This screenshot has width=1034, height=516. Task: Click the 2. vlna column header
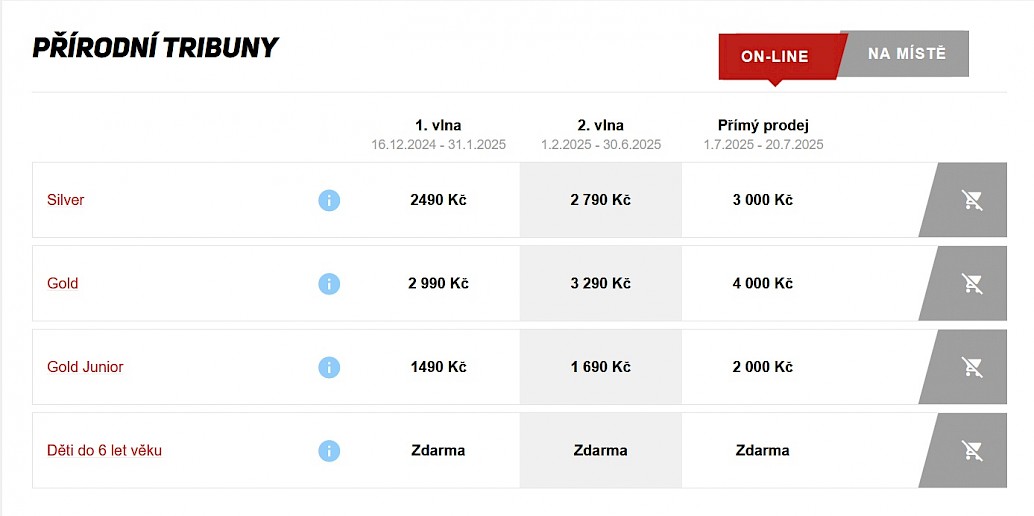tap(600, 125)
